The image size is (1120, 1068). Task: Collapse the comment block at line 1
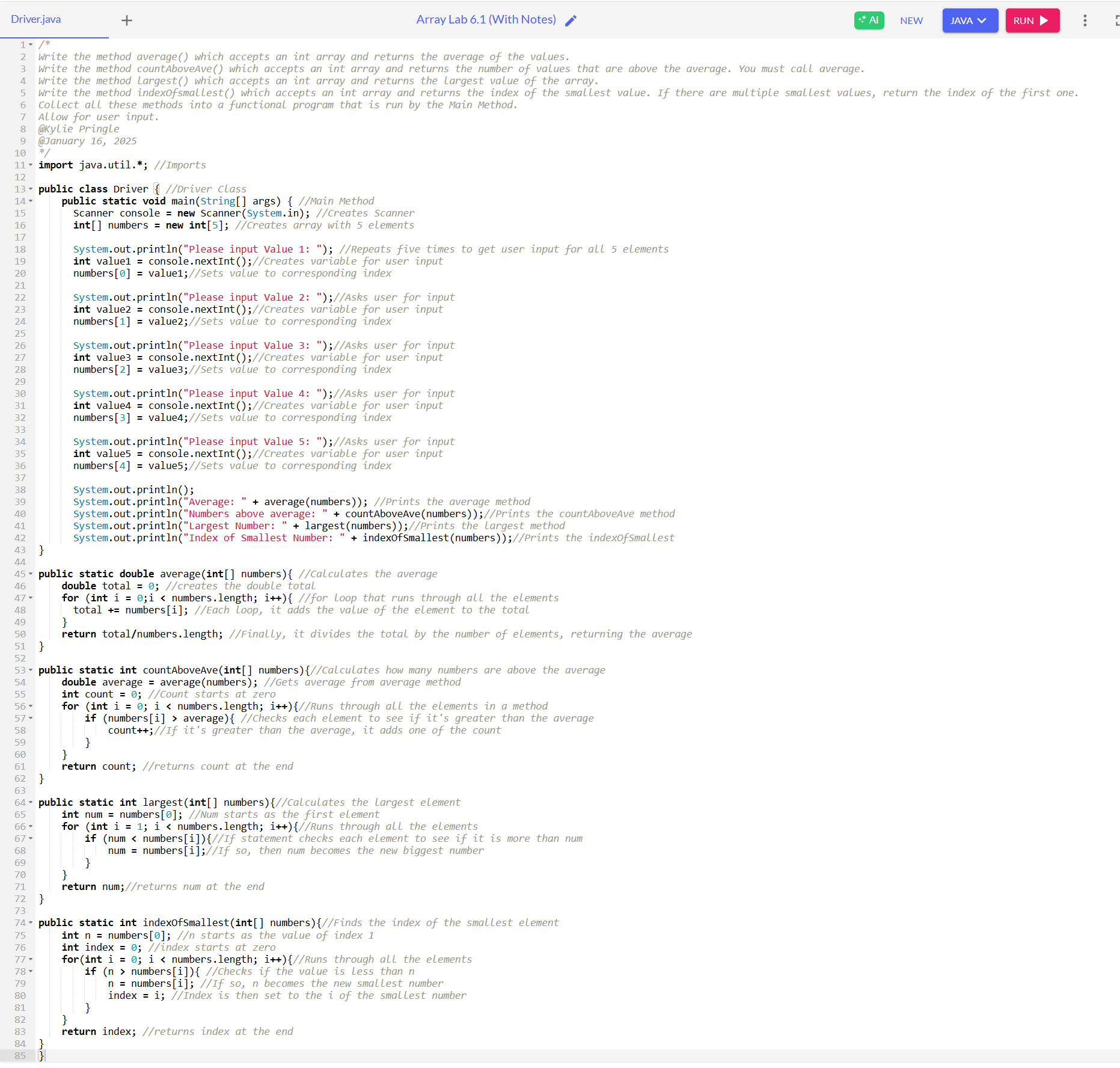[31, 44]
